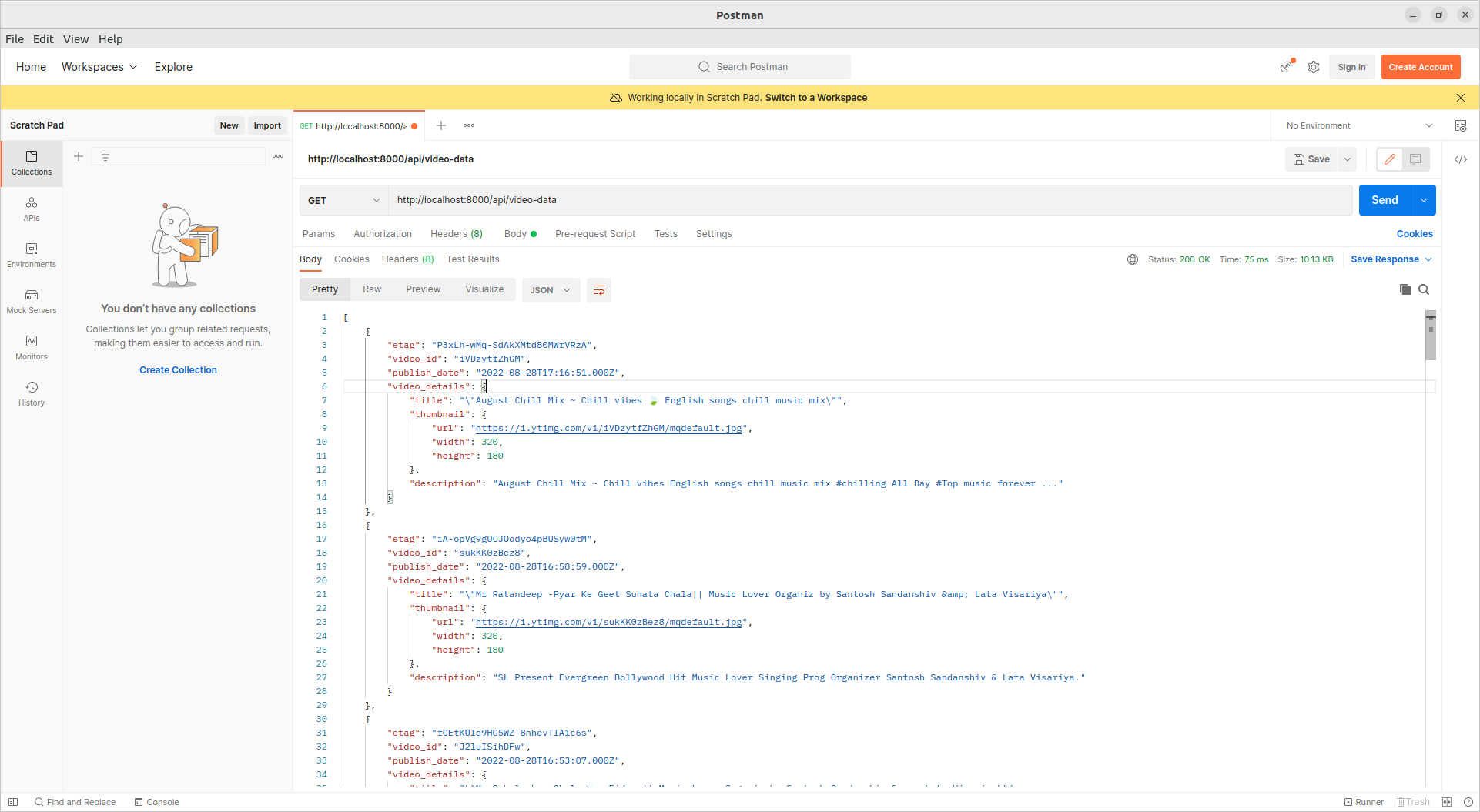Screen dimensions: 1480x812
Task: Switch to the Authorization tab
Action: (383, 234)
